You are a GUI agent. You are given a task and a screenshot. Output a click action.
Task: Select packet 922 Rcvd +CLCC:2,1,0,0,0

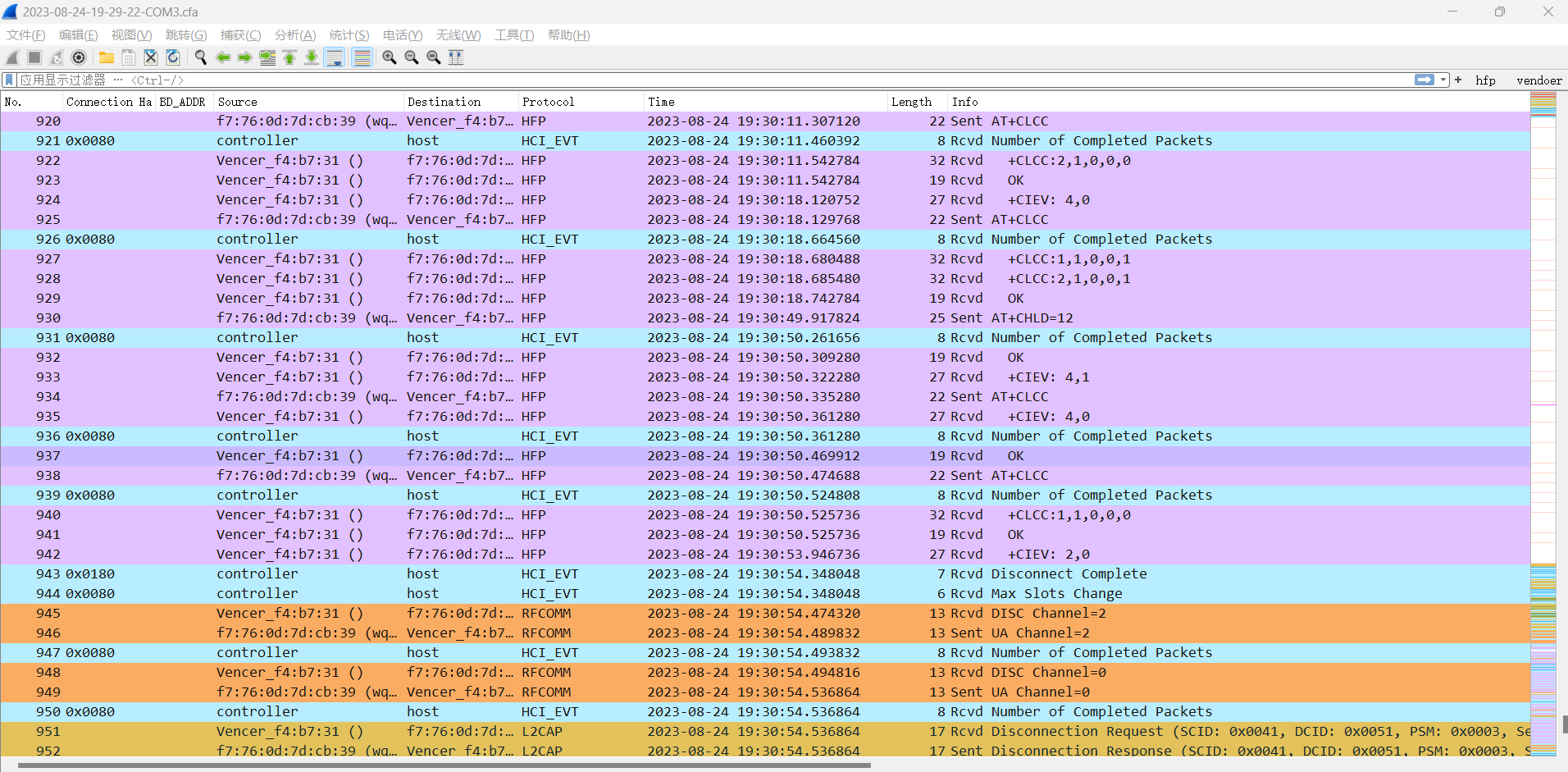pyautogui.click(x=765, y=161)
